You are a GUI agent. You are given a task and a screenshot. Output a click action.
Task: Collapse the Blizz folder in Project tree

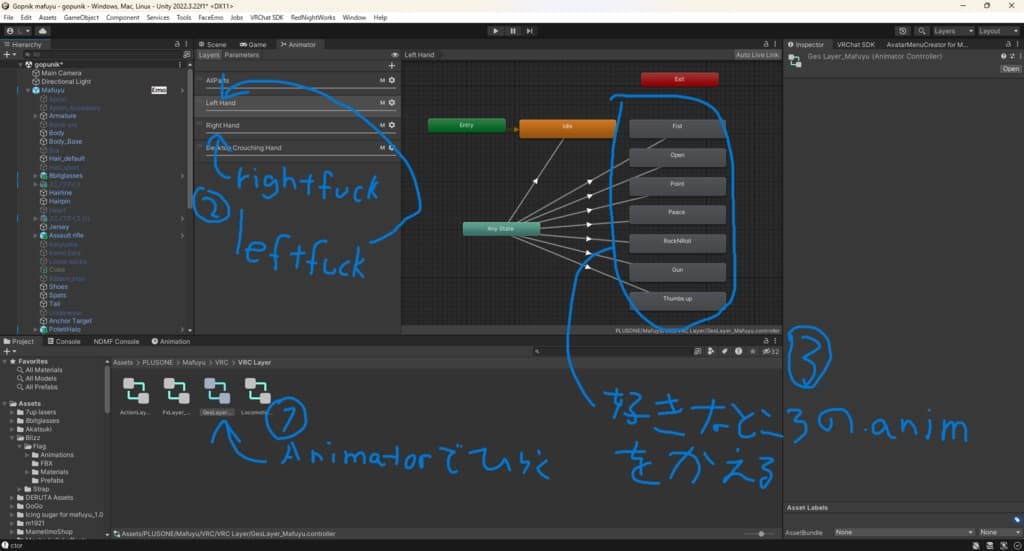pos(12,437)
